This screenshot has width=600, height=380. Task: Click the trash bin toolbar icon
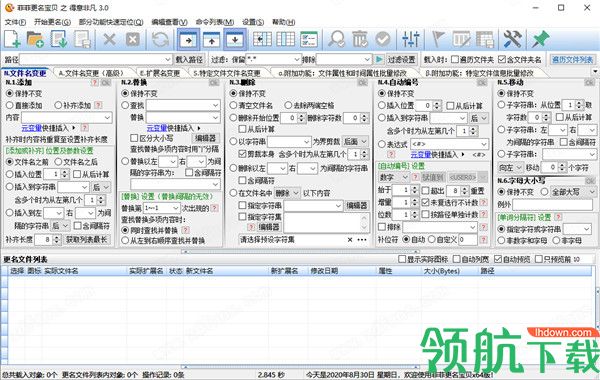360,39
